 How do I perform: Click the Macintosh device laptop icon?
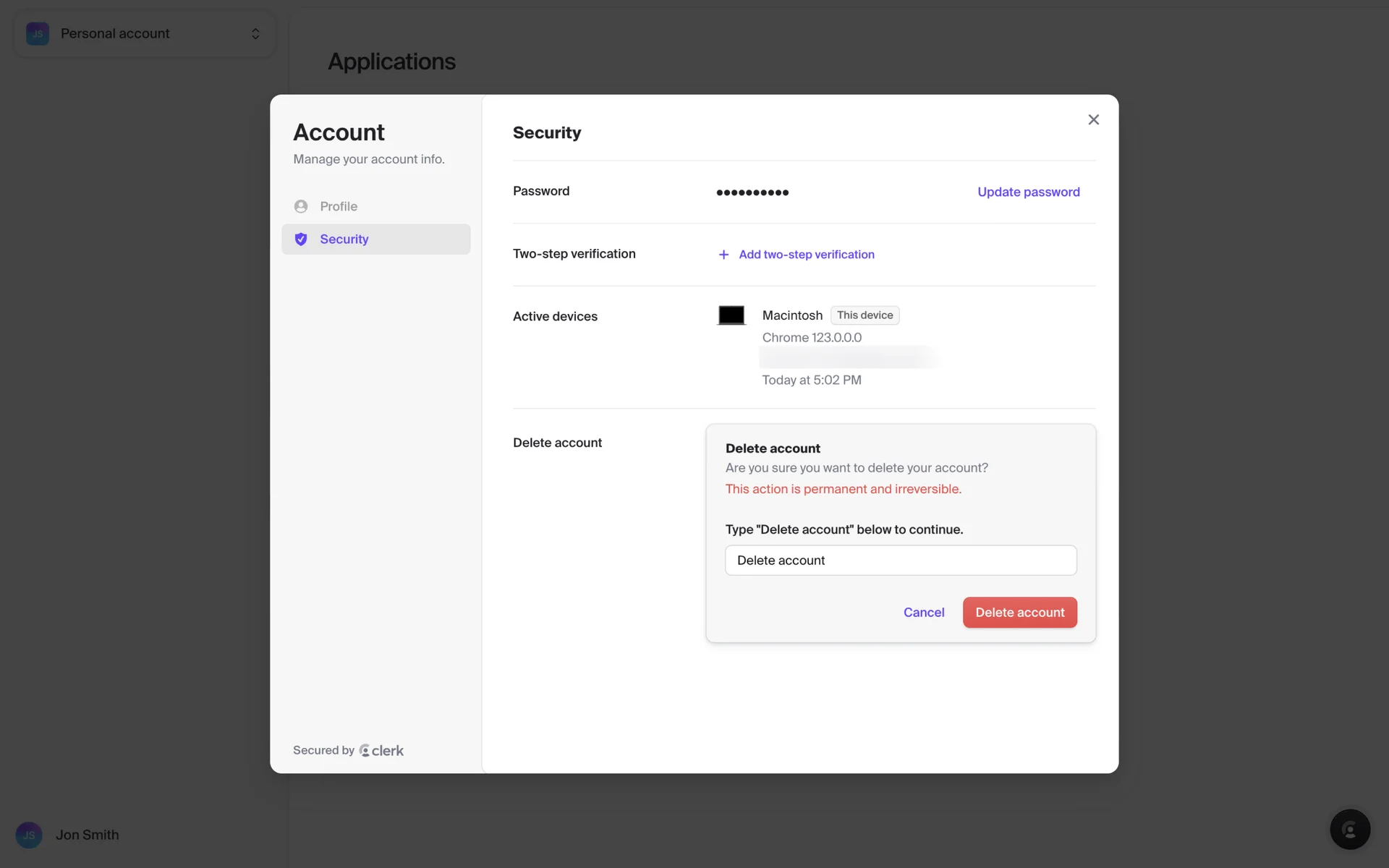(731, 315)
